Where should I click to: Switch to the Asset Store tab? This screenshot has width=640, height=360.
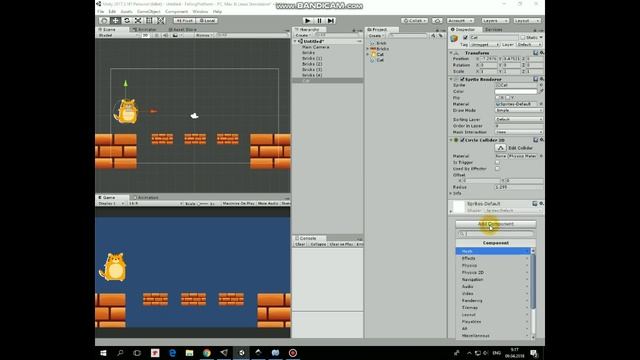(x=183, y=29)
